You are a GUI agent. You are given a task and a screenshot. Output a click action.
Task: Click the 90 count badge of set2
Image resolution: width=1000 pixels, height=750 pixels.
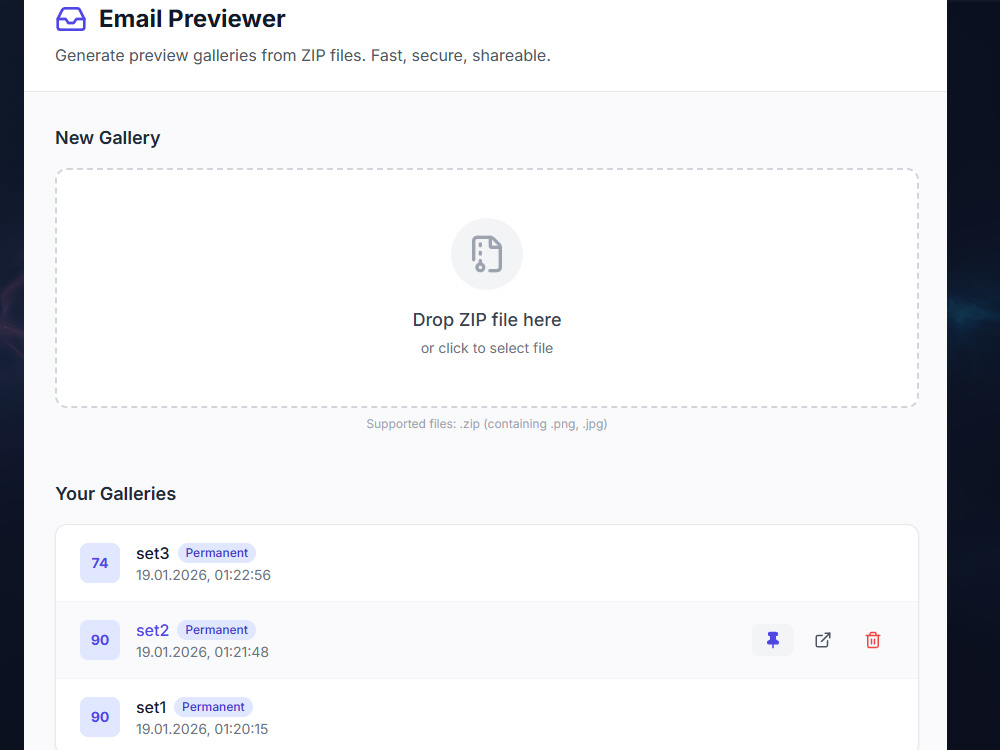click(99, 640)
